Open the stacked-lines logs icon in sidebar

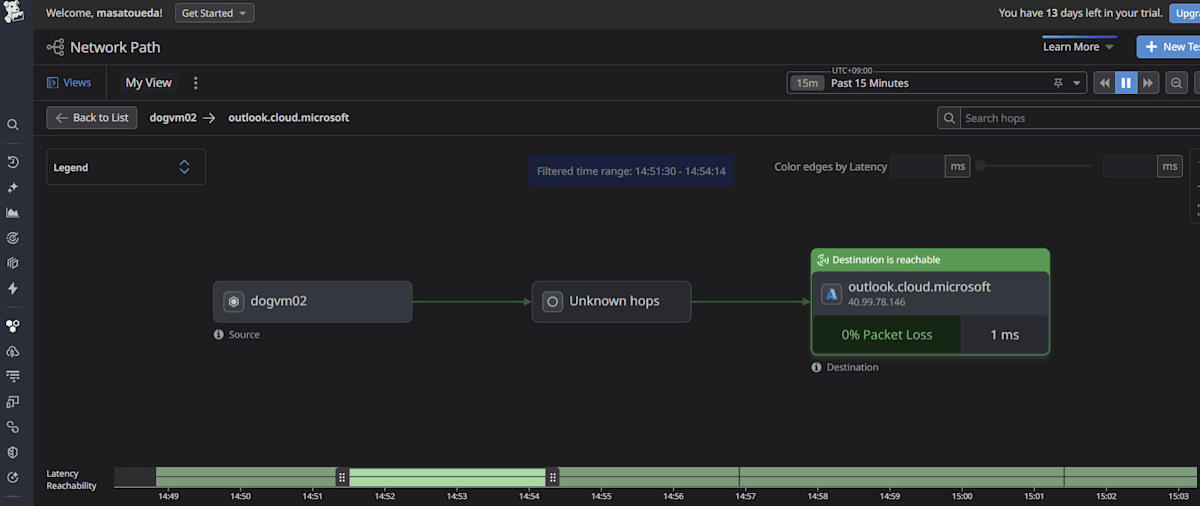pyautogui.click(x=13, y=376)
